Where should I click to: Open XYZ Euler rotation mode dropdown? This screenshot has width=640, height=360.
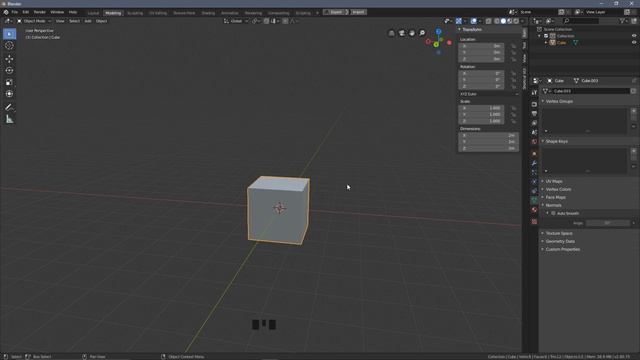coord(489,94)
